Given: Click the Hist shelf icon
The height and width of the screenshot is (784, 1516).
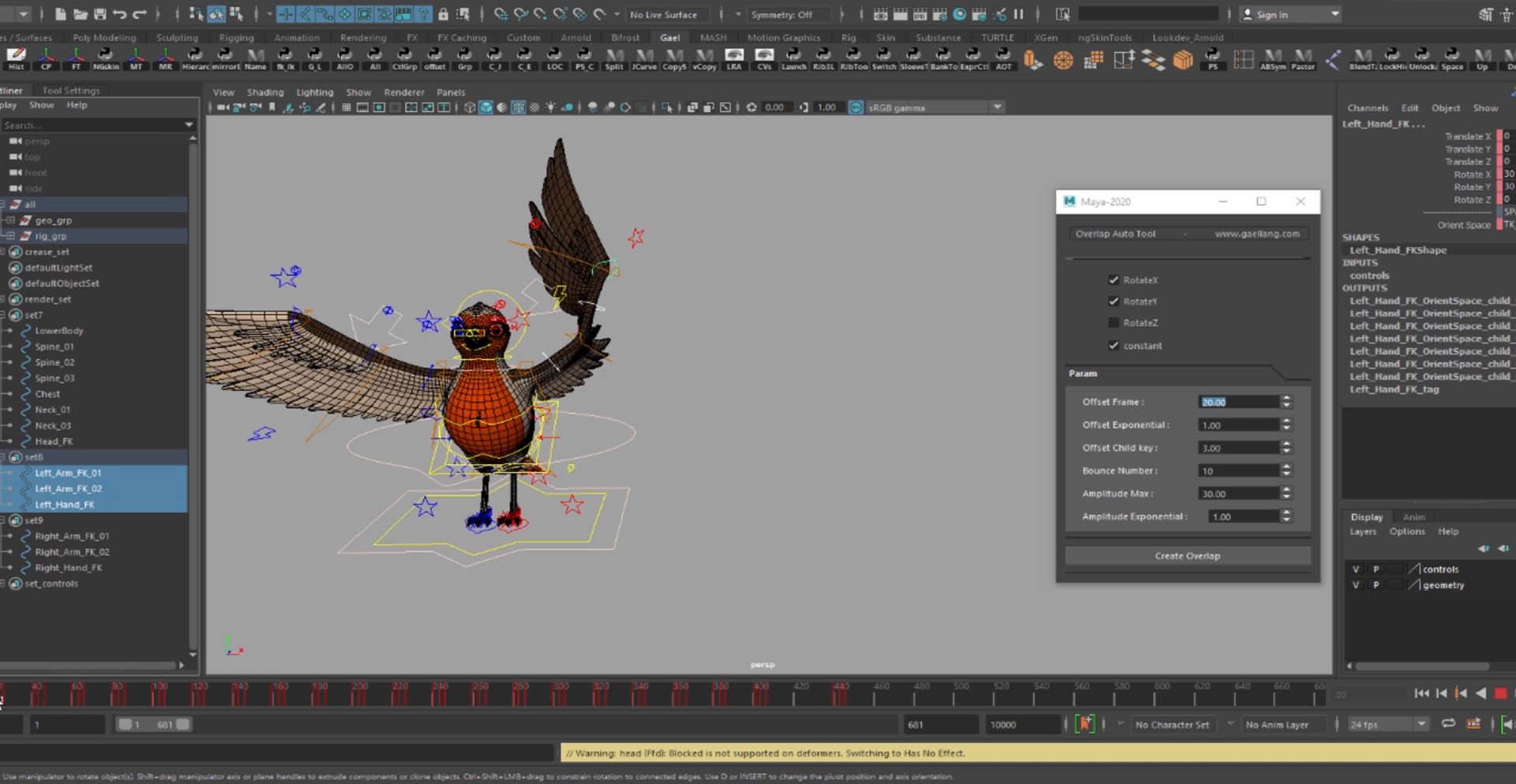Looking at the screenshot, I should coord(16,58).
